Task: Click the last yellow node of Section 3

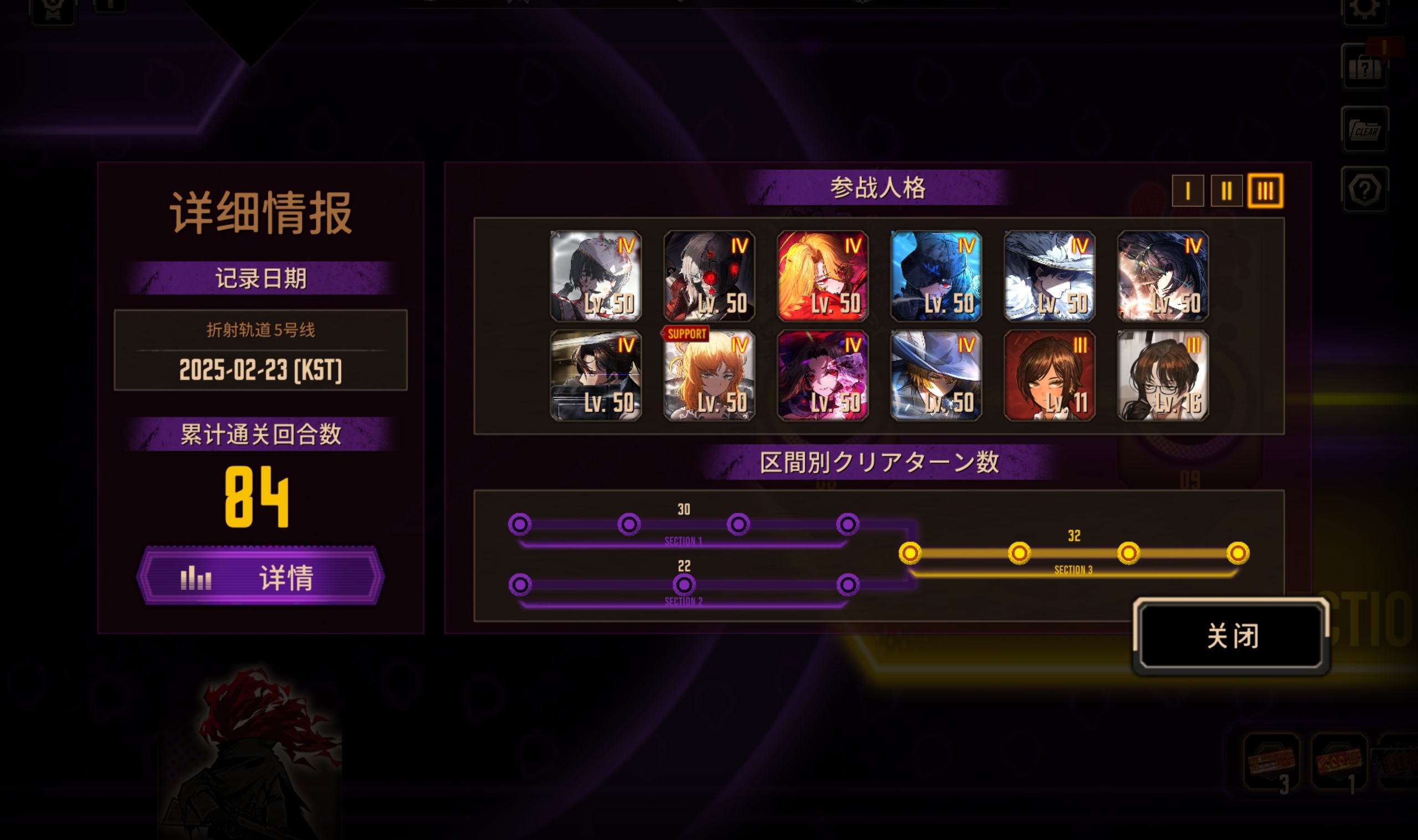Action: (1237, 553)
